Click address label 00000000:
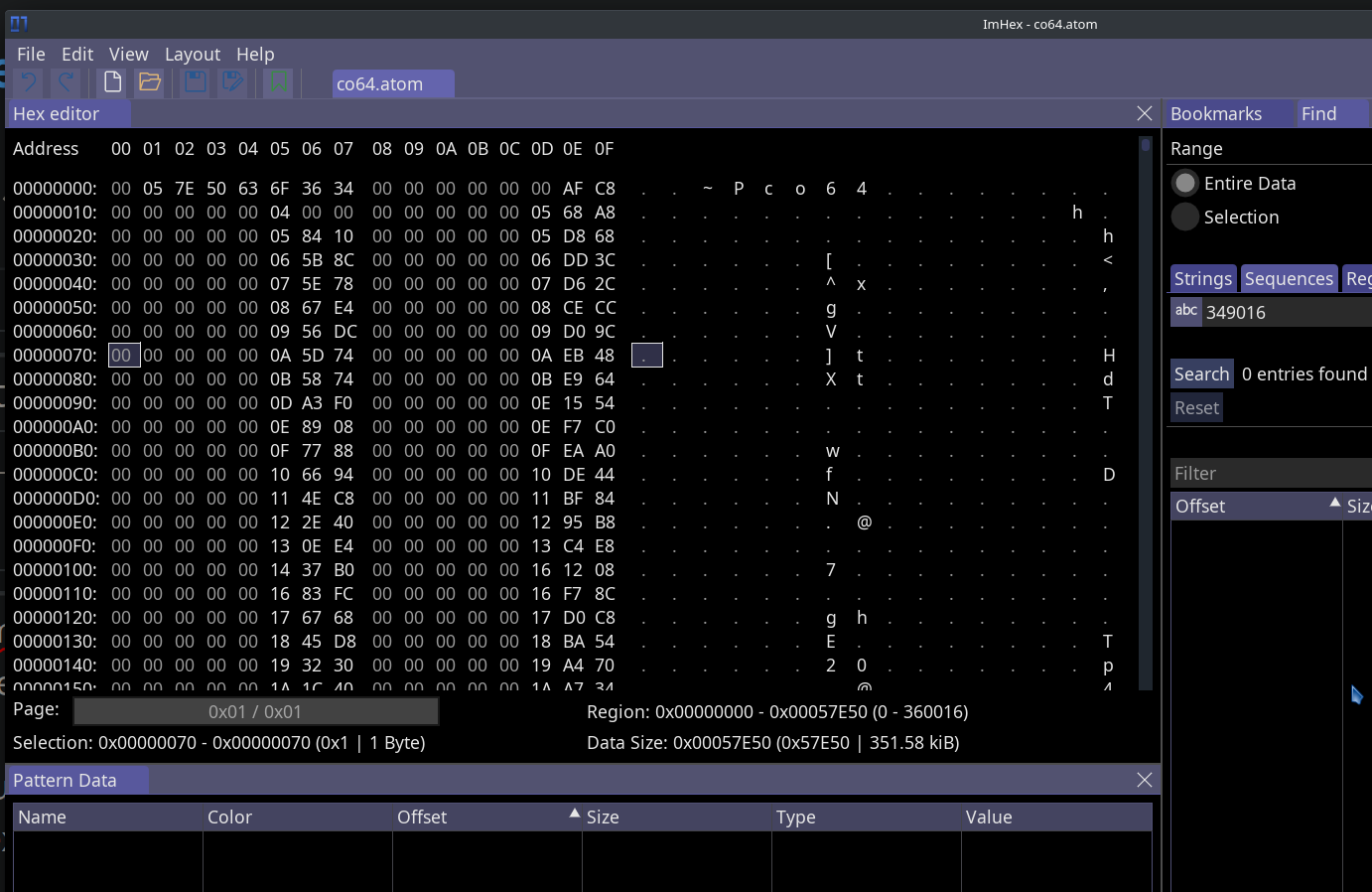The height and width of the screenshot is (892, 1372). point(55,188)
